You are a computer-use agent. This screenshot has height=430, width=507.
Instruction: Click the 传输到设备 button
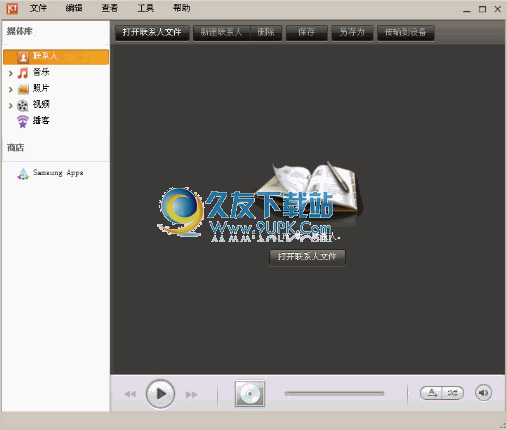click(x=406, y=32)
